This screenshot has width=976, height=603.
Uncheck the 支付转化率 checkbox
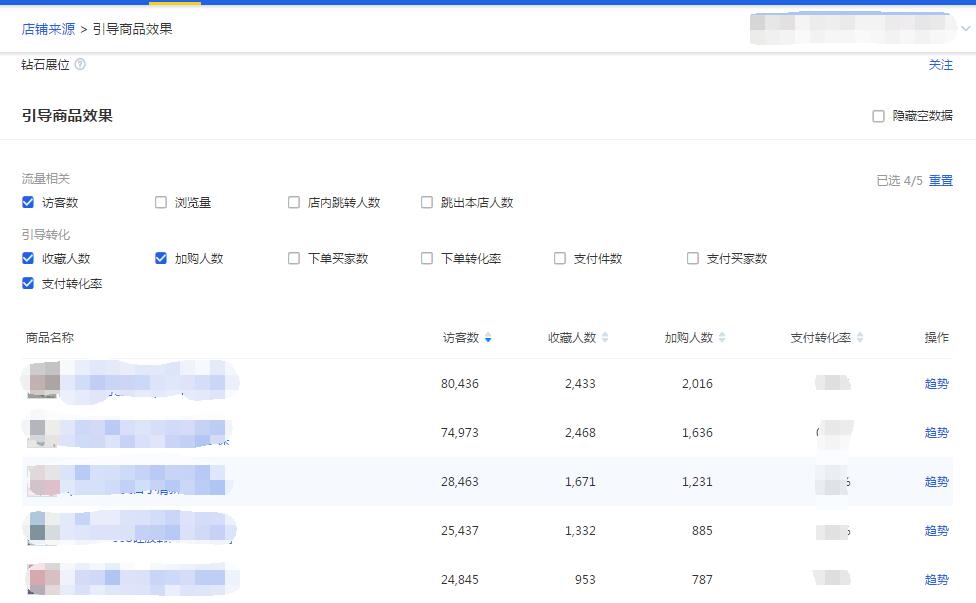pyautogui.click(x=28, y=284)
